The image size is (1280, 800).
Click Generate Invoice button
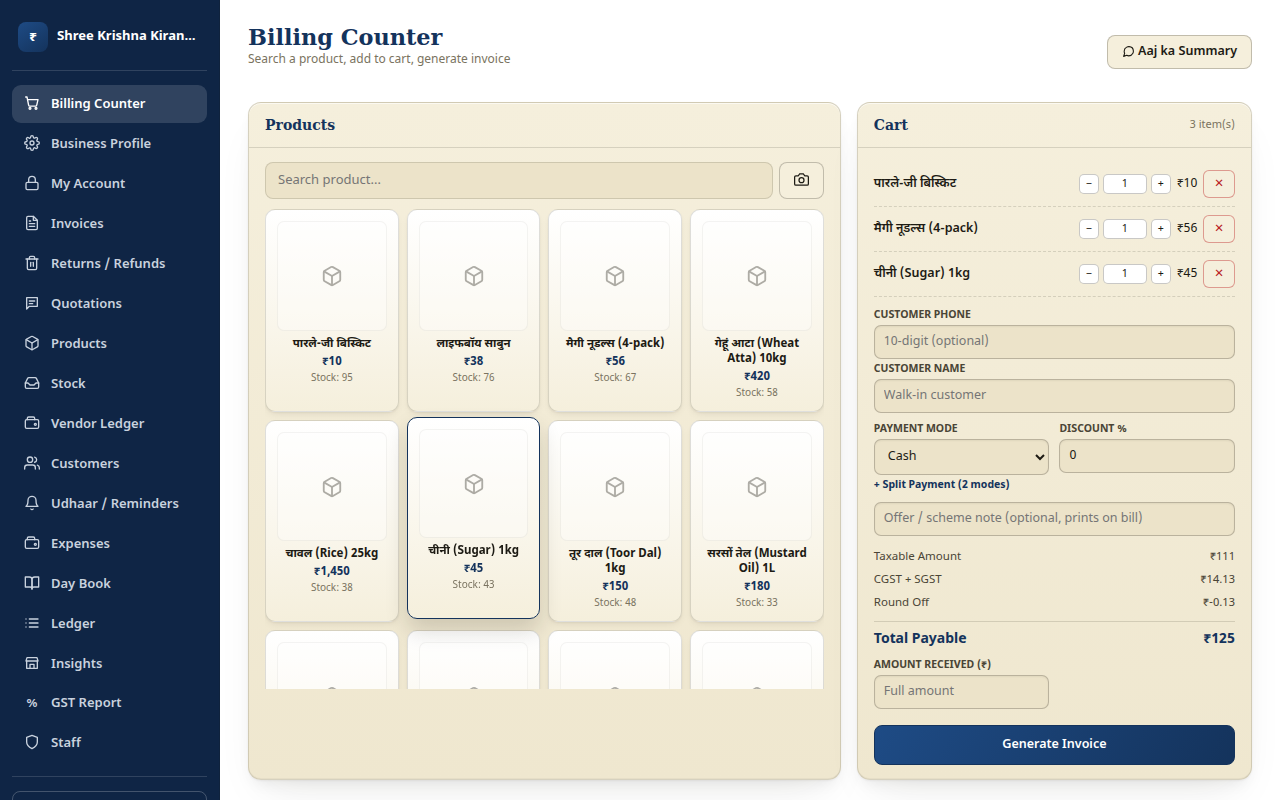click(x=1054, y=745)
